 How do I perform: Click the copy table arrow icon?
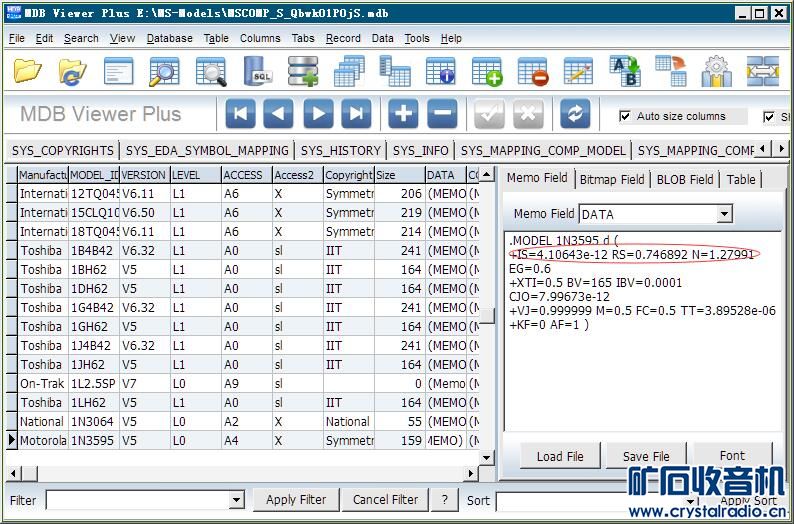point(670,71)
